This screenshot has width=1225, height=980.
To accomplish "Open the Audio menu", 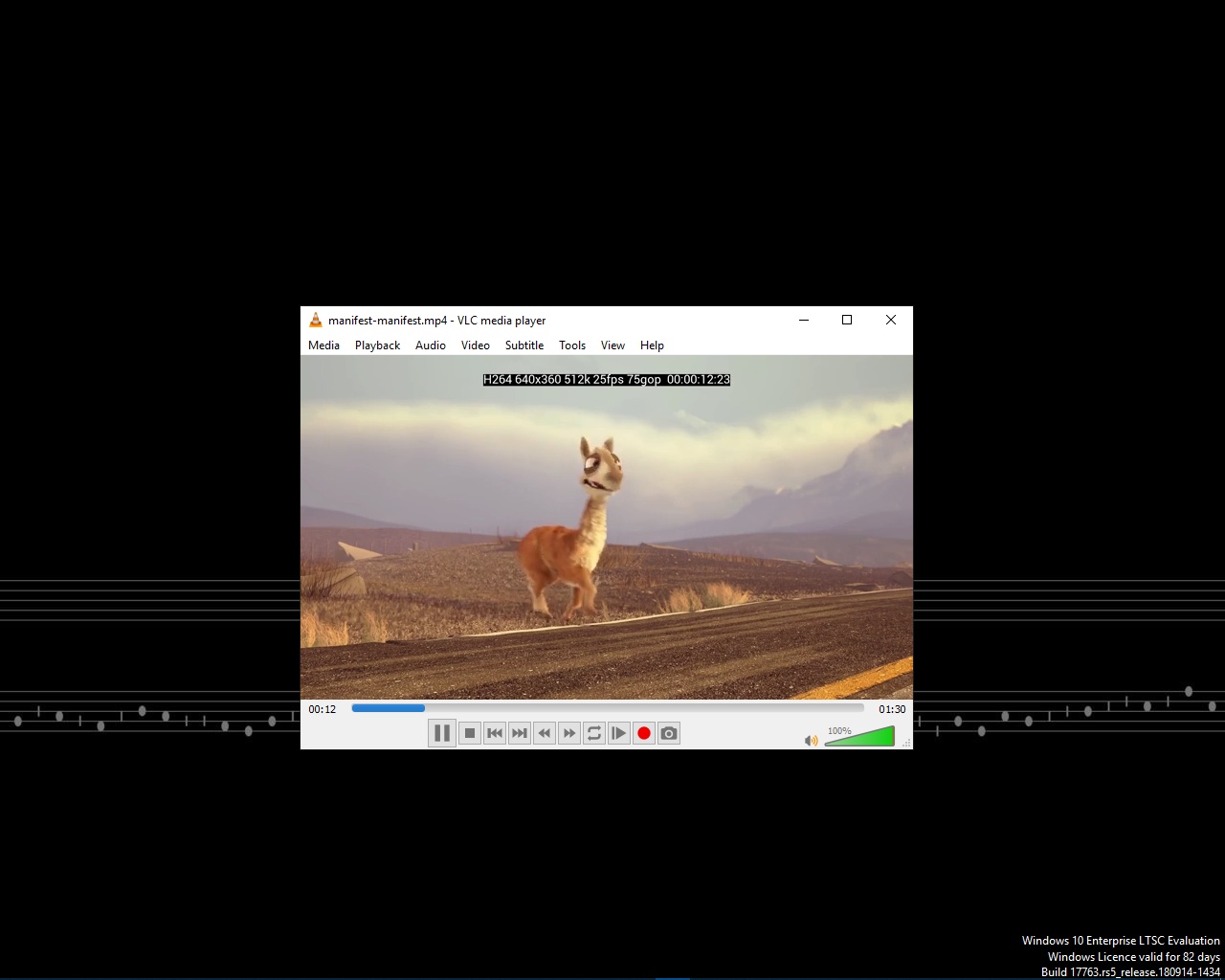I will coord(431,345).
